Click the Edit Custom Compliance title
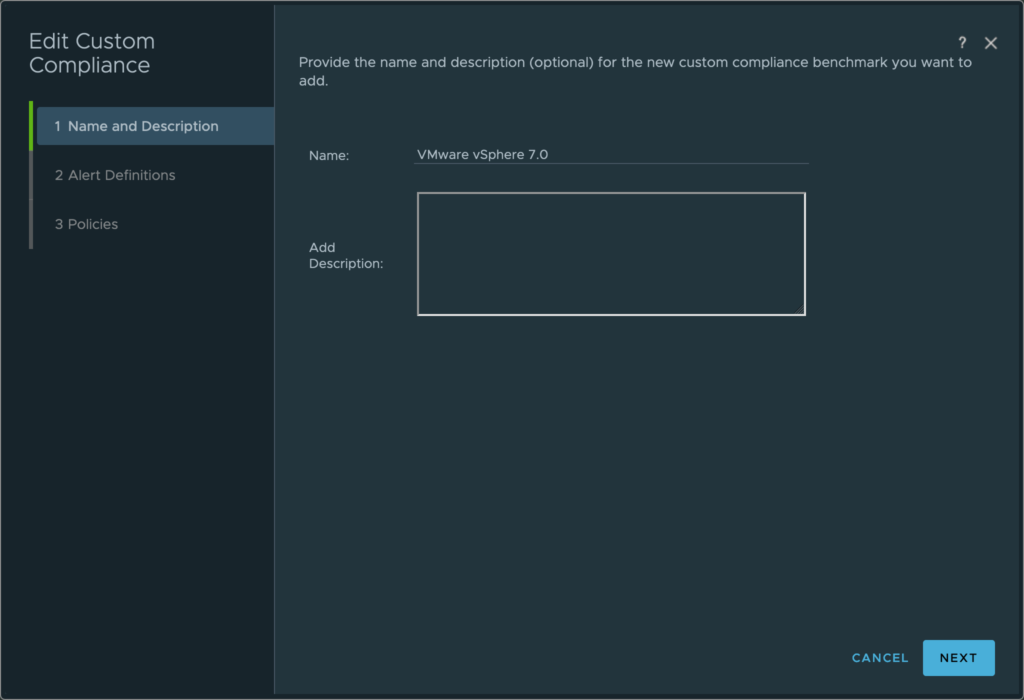 tap(92, 53)
